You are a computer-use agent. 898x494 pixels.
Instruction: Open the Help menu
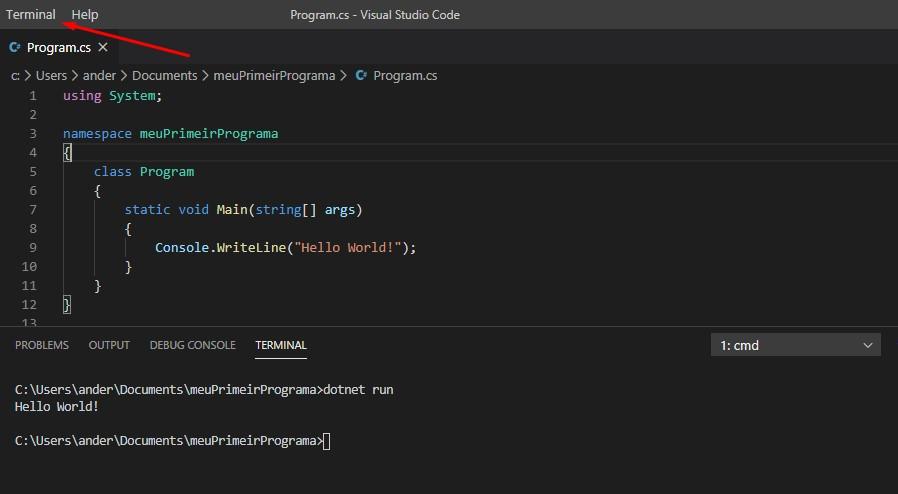tap(85, 14)
